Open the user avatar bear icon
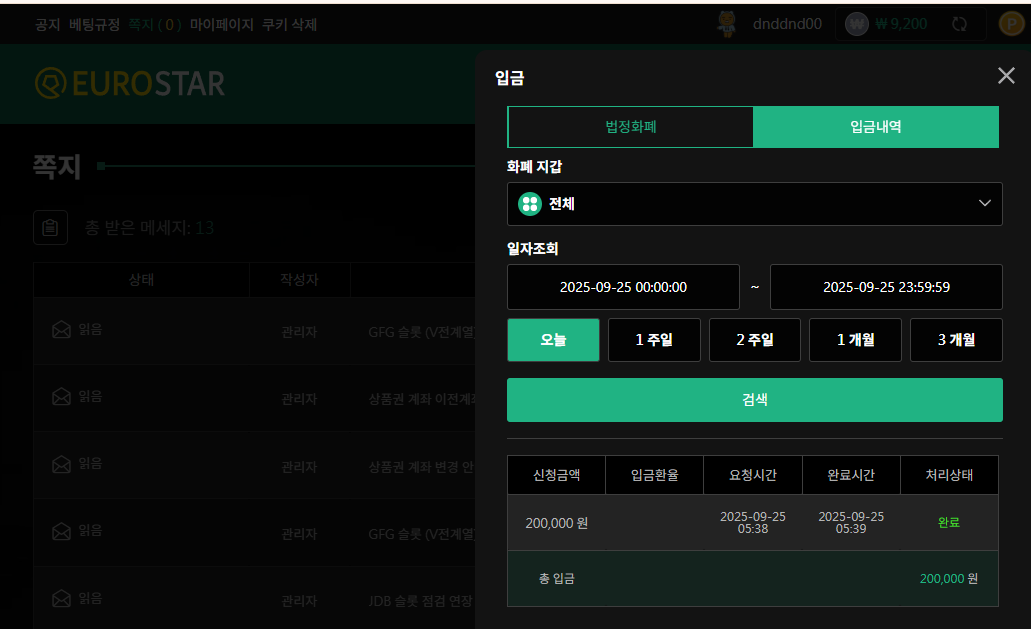1031x629 pixels. [x=727, y=24]
